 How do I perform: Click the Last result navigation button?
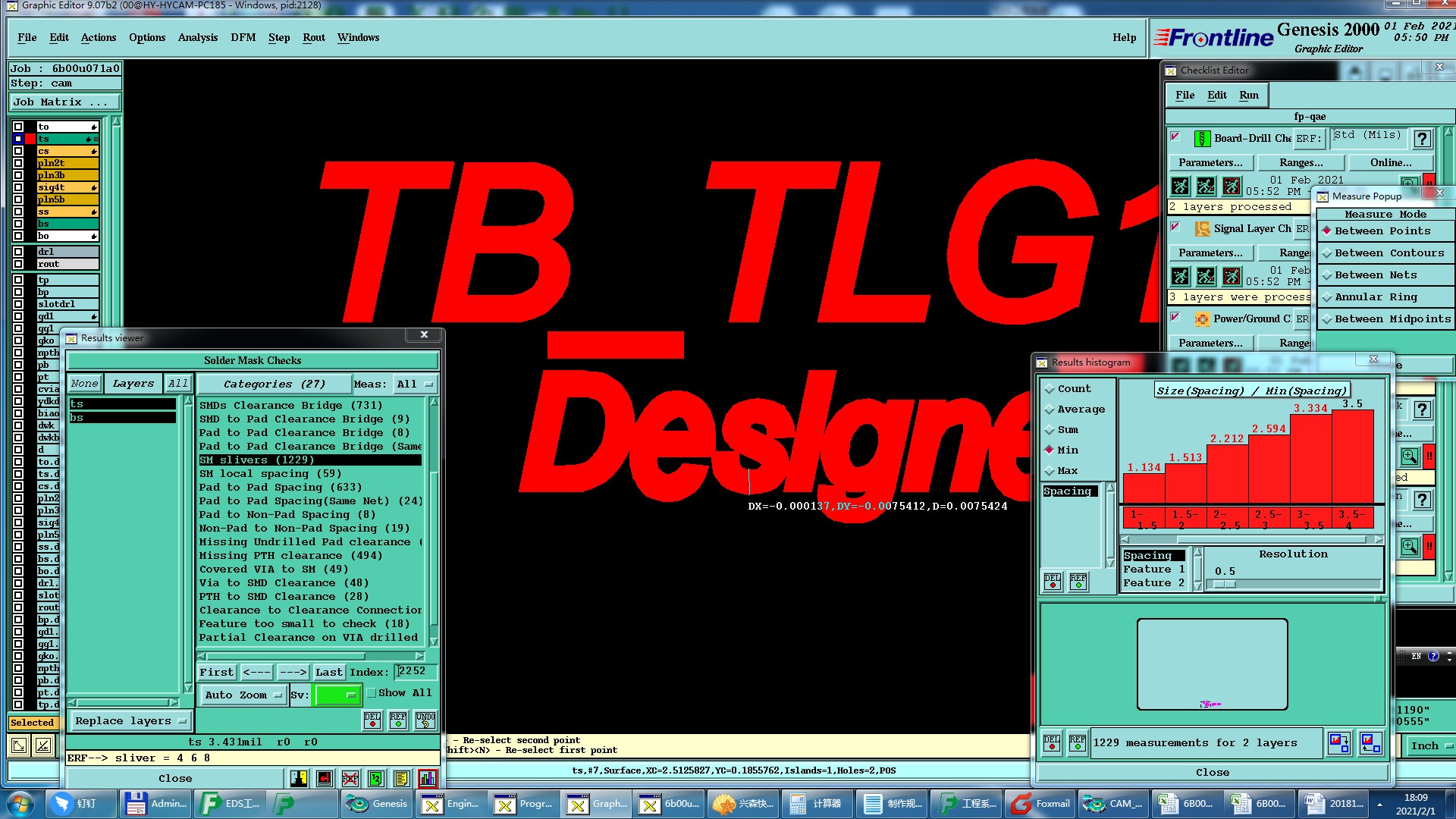[x=328, y=672]
